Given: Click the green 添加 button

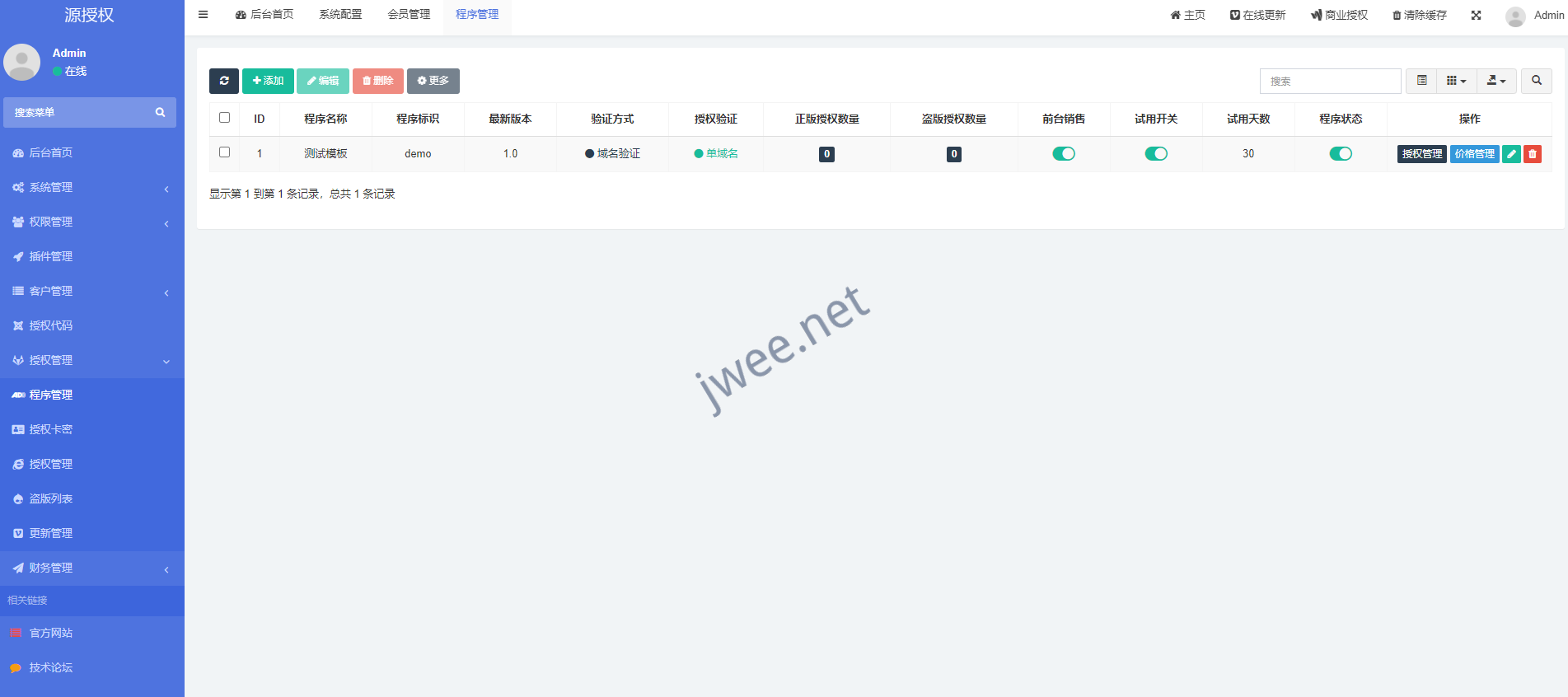Looking at the screenshot, I should 268,81.
